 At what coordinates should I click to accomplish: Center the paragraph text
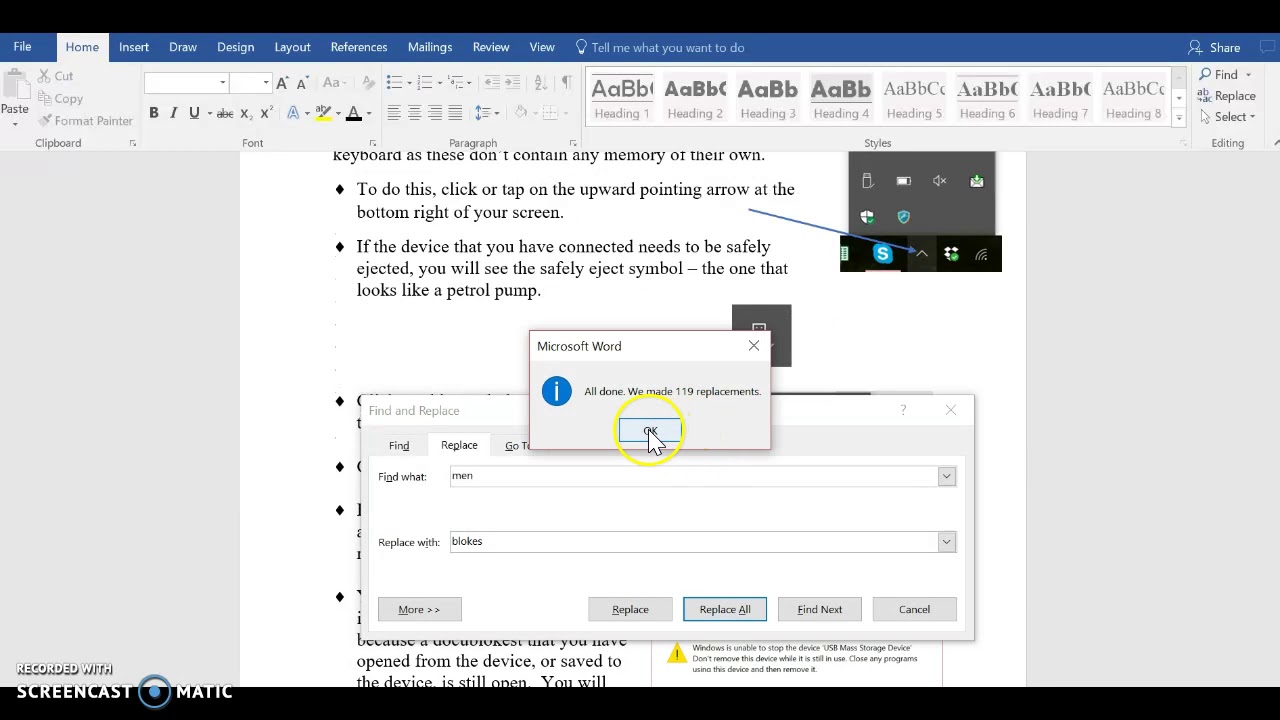pos(414,113)
